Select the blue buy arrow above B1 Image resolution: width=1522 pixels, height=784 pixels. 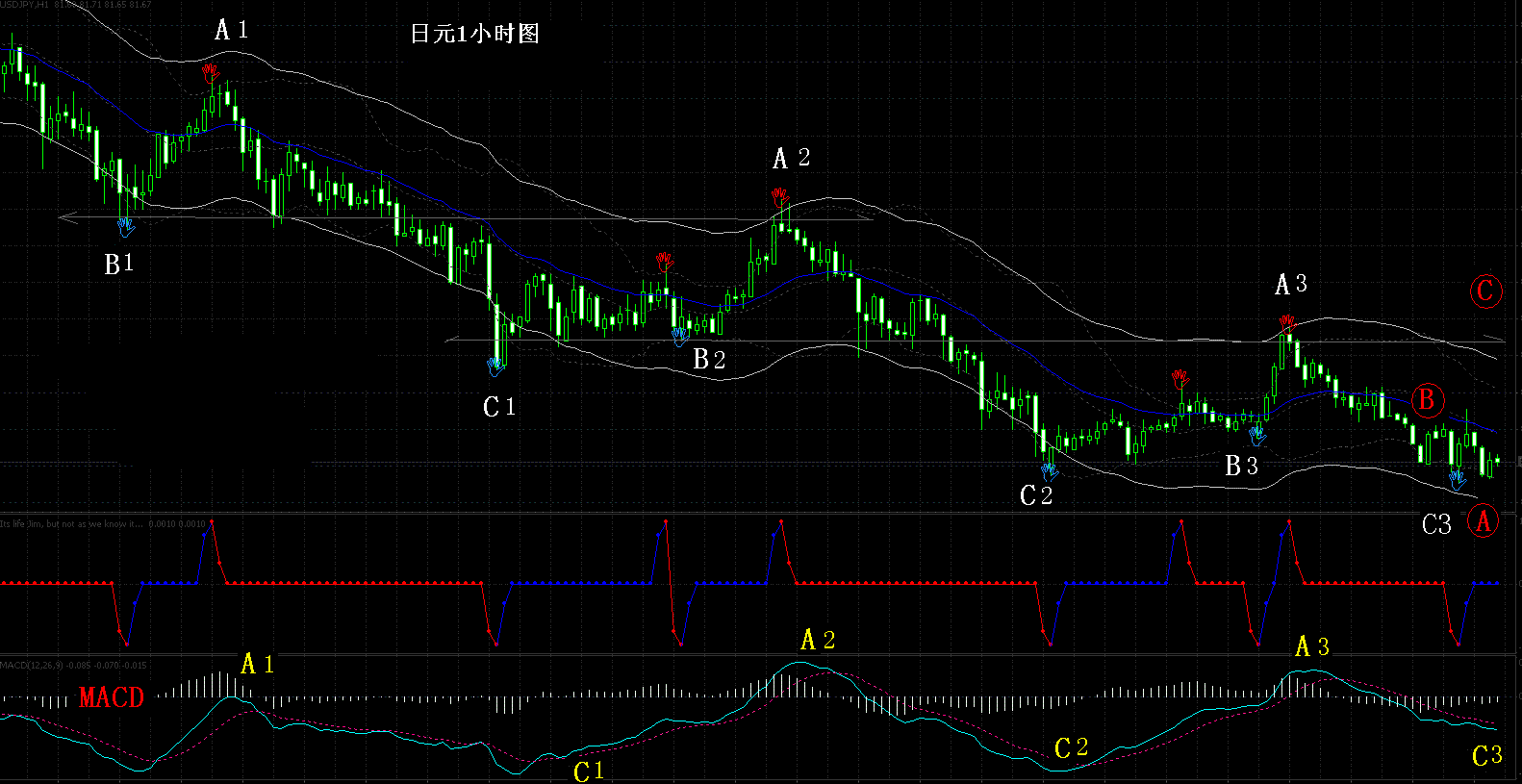click(125, 227)
